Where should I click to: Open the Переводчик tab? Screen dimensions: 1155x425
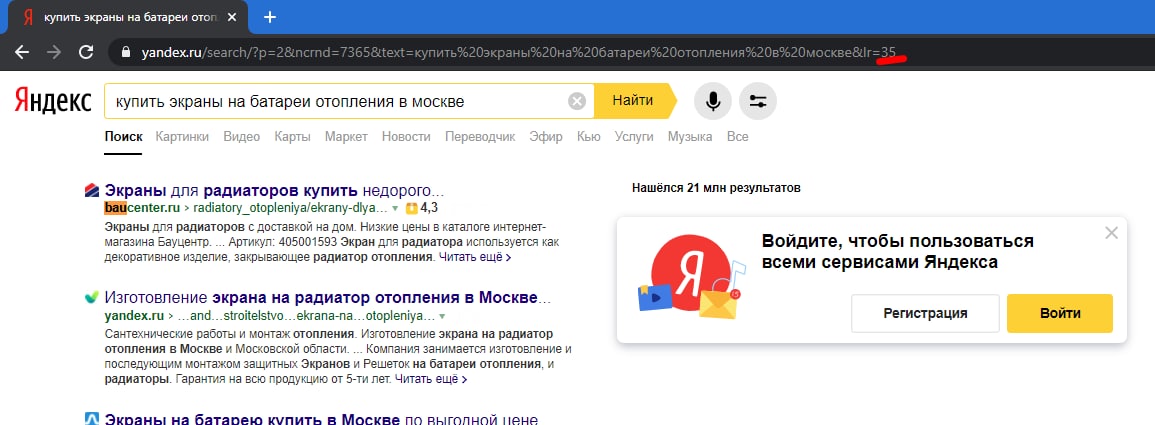(x=480, y=137)
